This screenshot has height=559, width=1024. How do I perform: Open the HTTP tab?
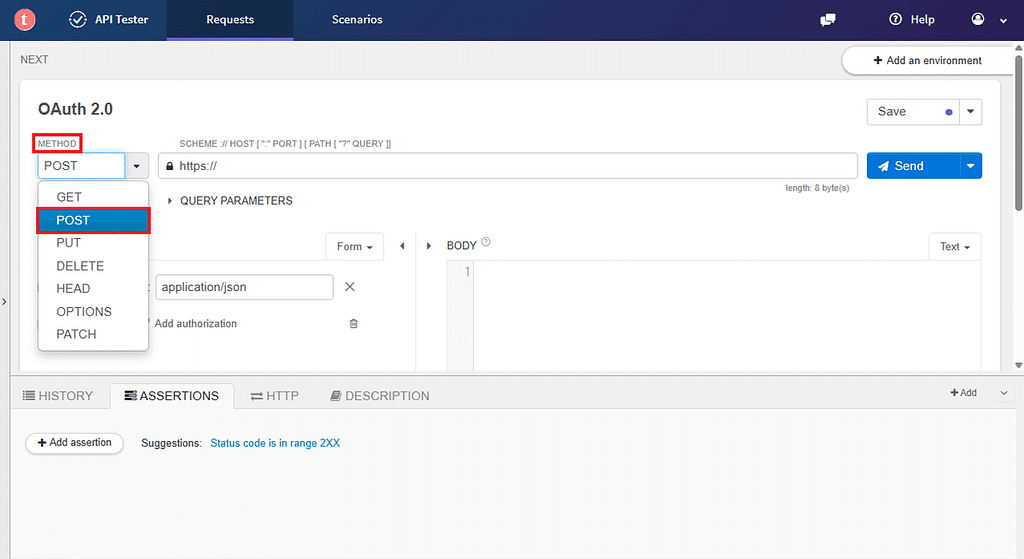coord(275,396)
